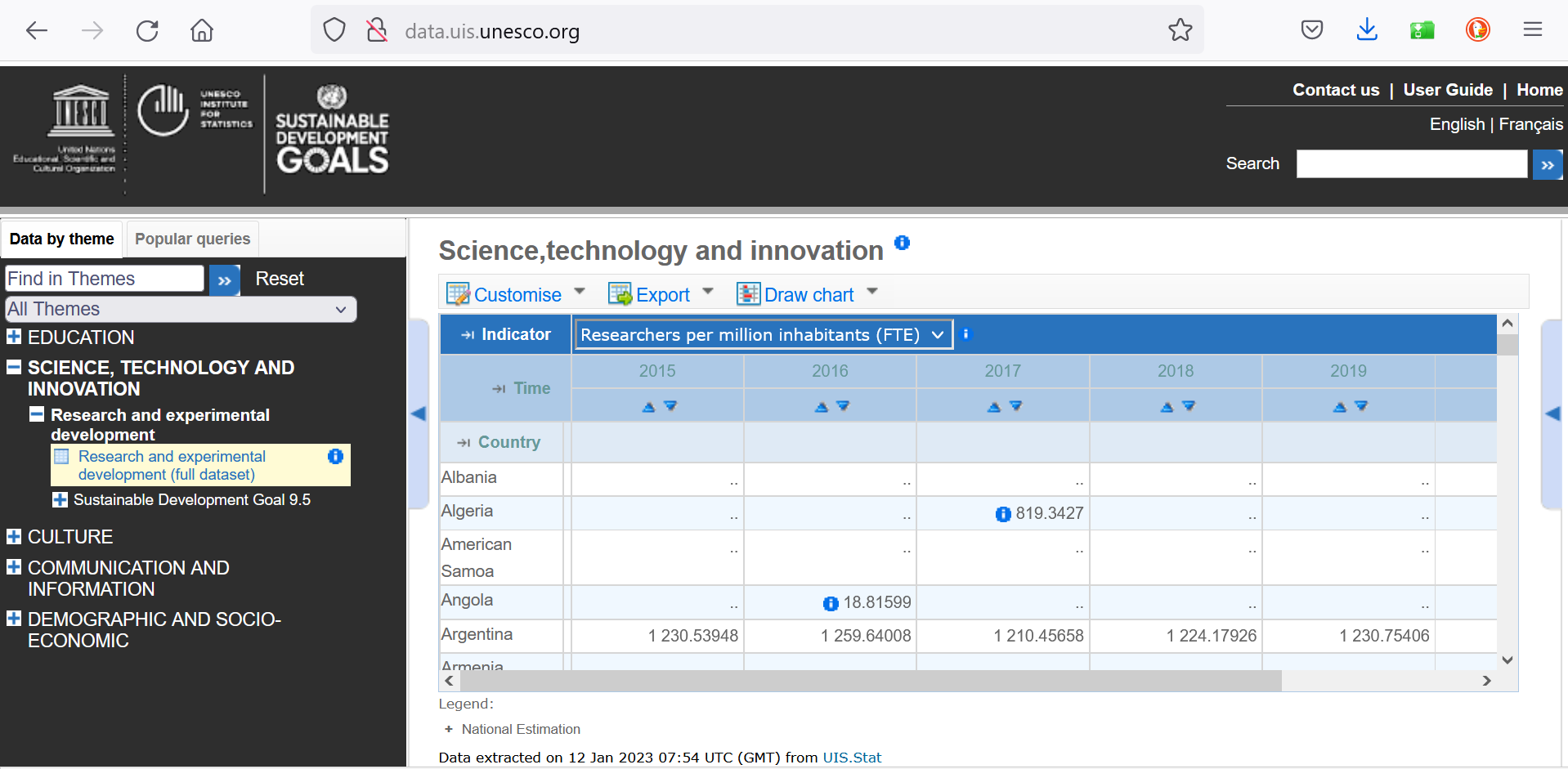
Task: Bookmark this page with the star icon
Action: [1180, 30]
